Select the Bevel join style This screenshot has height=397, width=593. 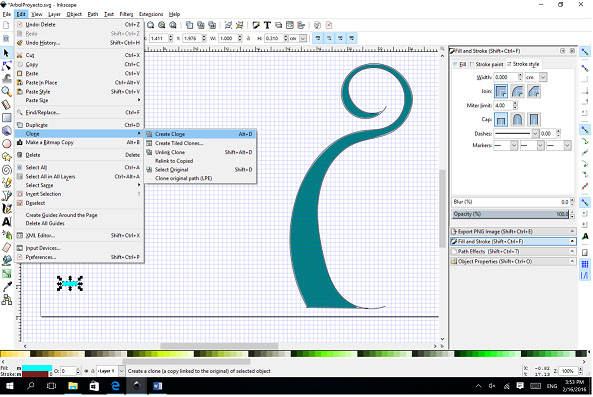pyautogui.click(x=534, y=91)
